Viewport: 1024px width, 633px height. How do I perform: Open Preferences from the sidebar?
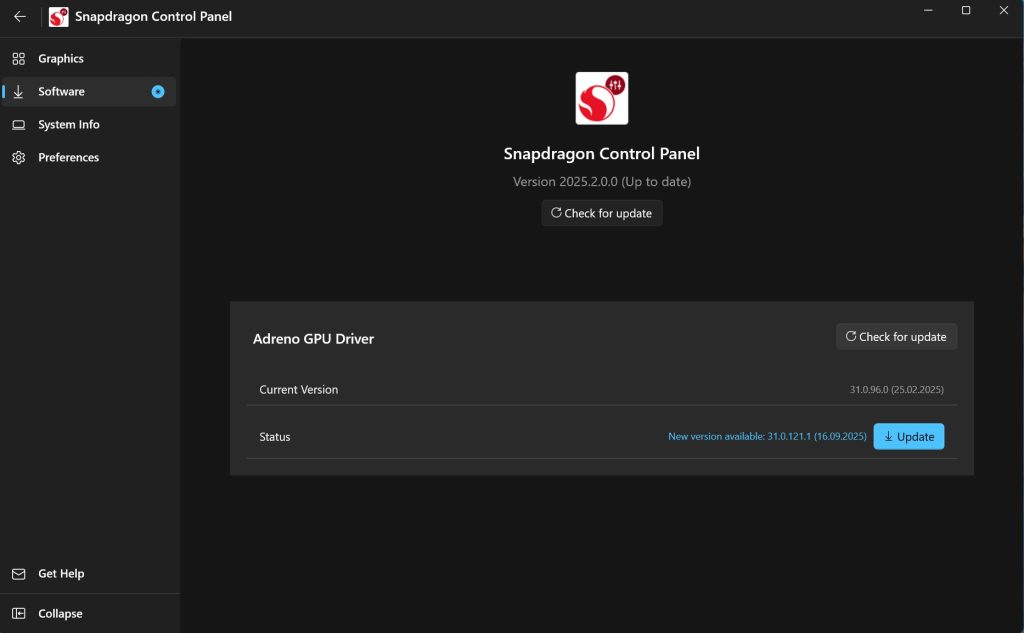(x=69, y=158)
